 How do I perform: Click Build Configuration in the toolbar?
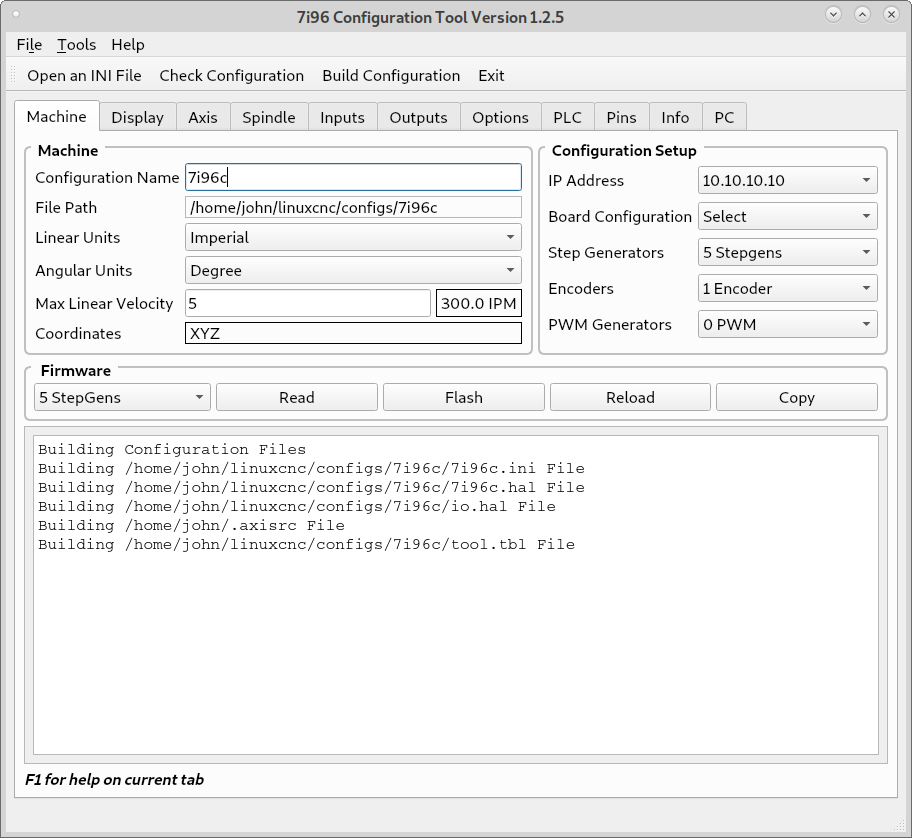tap(391, 76)
